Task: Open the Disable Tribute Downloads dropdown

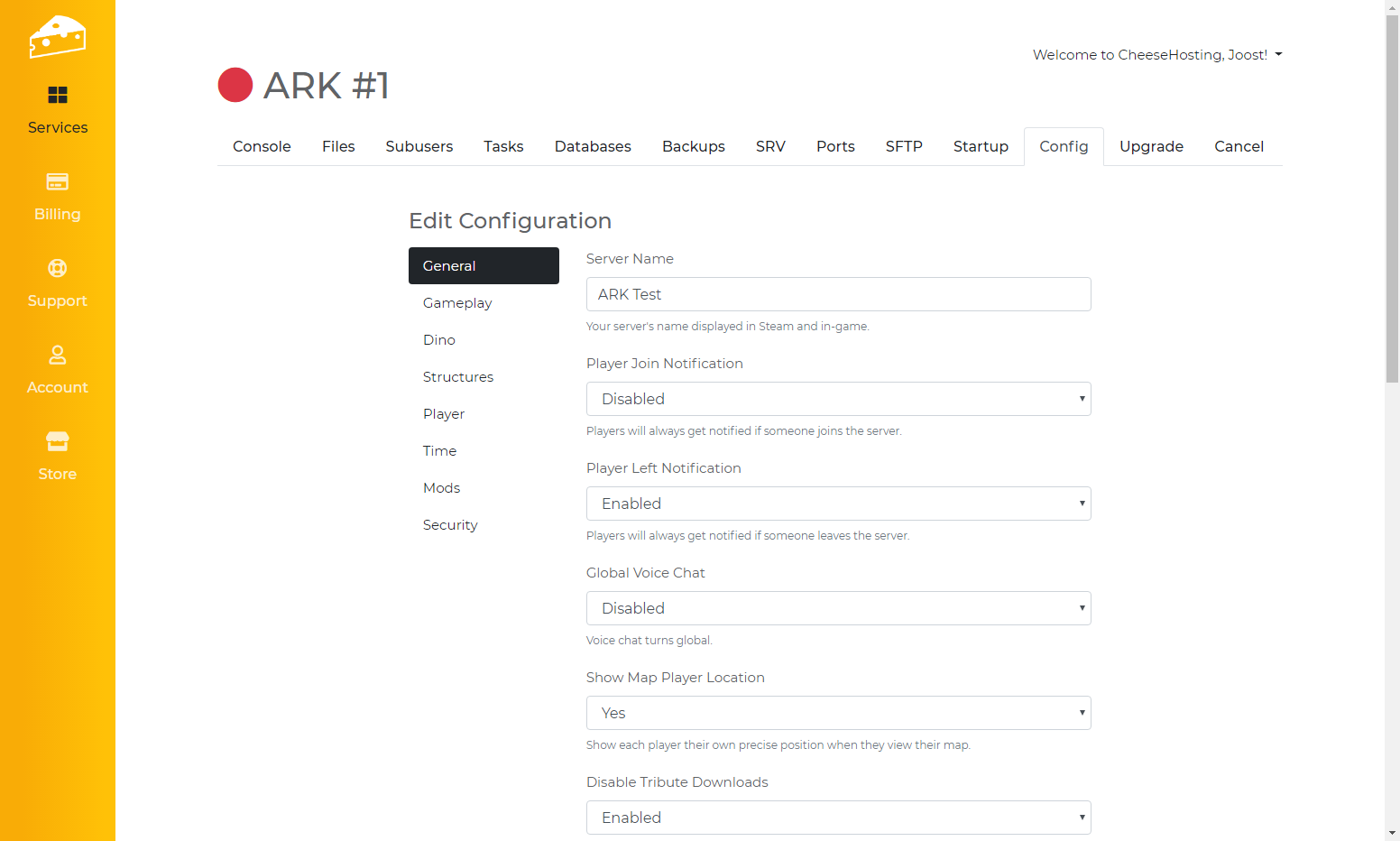Action: [838, 818]
